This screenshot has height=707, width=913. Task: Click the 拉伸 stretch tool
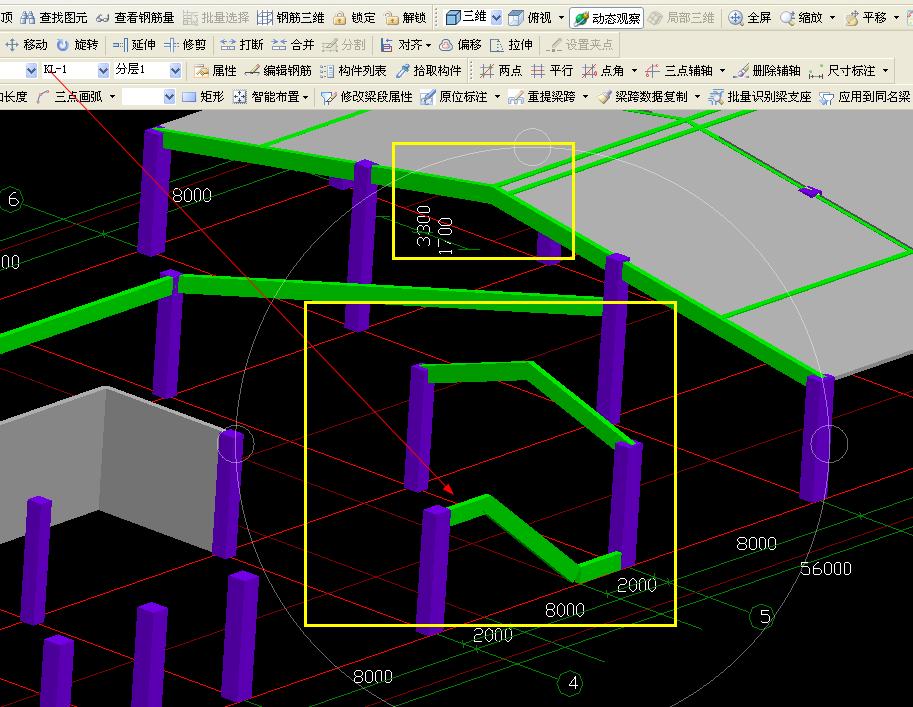(x=511, y=45)
